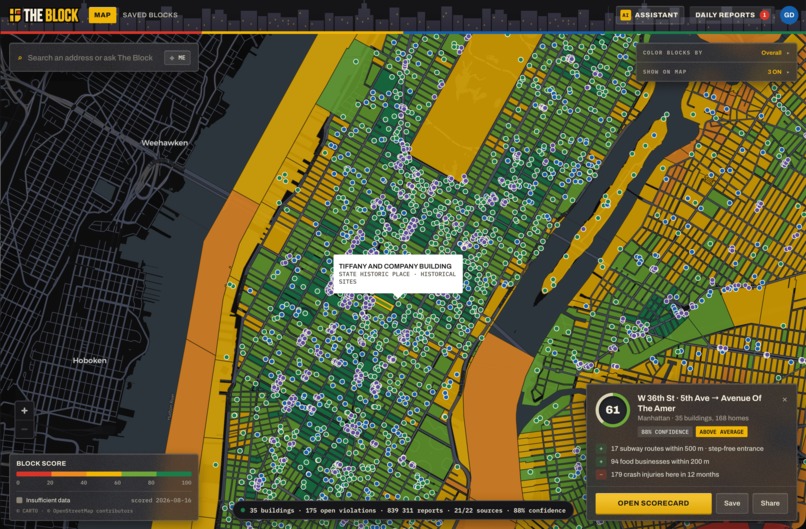Expand the Show On Map dropdown
This screenshot has height=529, width=806.
point(715,71)
